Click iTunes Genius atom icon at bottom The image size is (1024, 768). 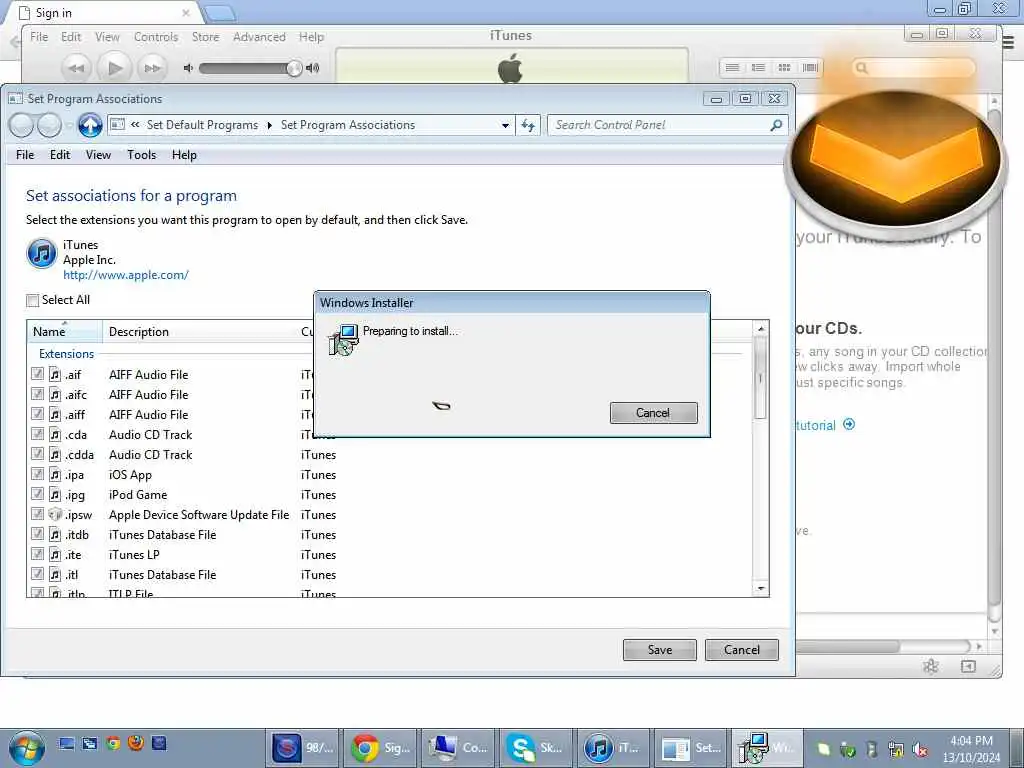931,666
